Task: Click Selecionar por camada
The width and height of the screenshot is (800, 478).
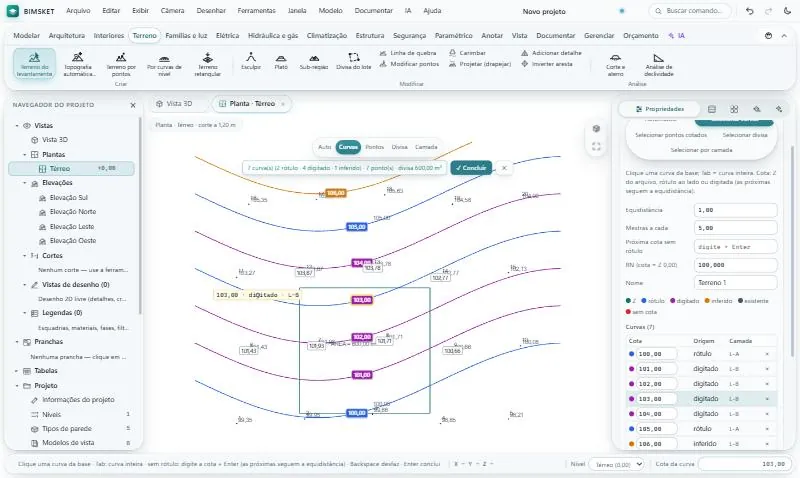Action: coord(701,150)
